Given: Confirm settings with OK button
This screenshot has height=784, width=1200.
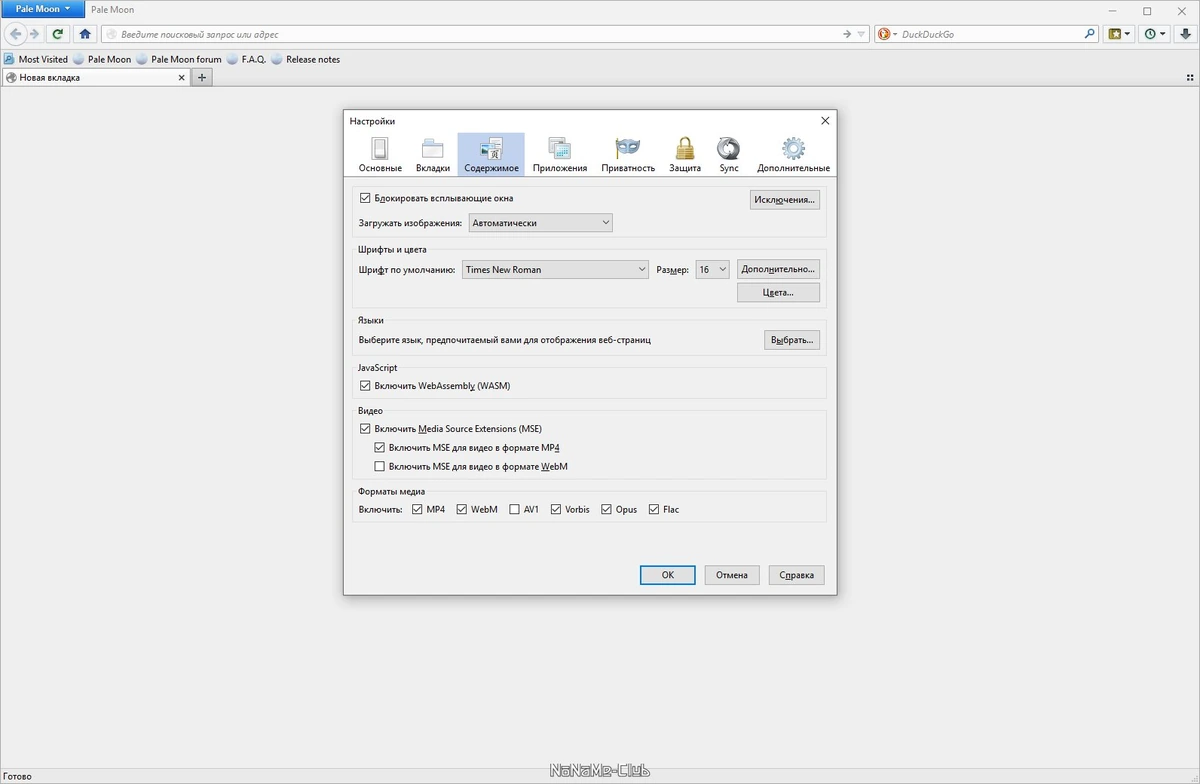Looking at the screenshot, I should click(x=668, y=575).
